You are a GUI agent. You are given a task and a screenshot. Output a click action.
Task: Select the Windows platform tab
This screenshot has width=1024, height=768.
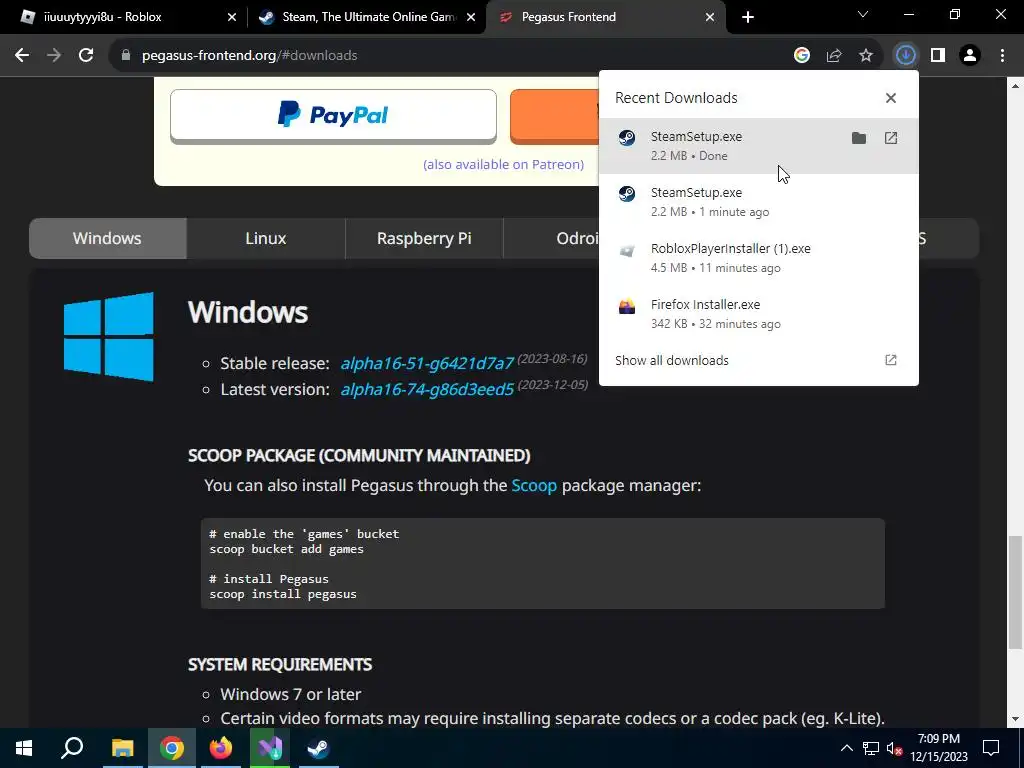point(108,238)
